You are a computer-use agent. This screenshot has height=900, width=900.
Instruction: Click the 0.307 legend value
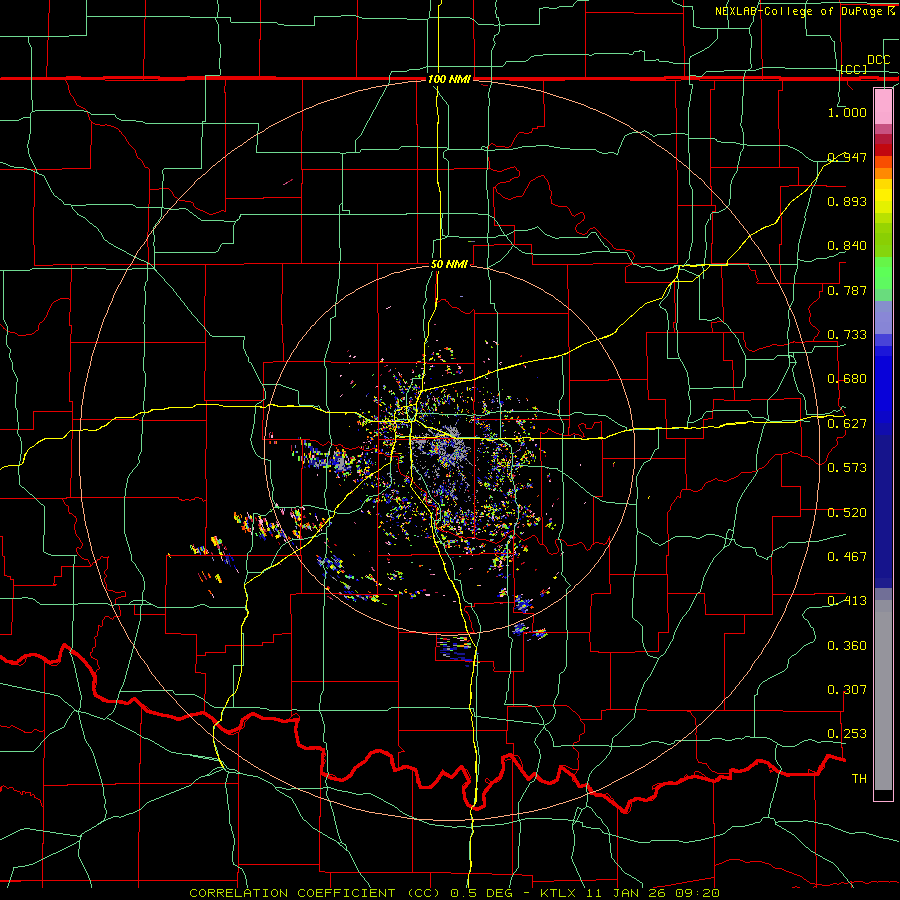[x=847, y=690]
